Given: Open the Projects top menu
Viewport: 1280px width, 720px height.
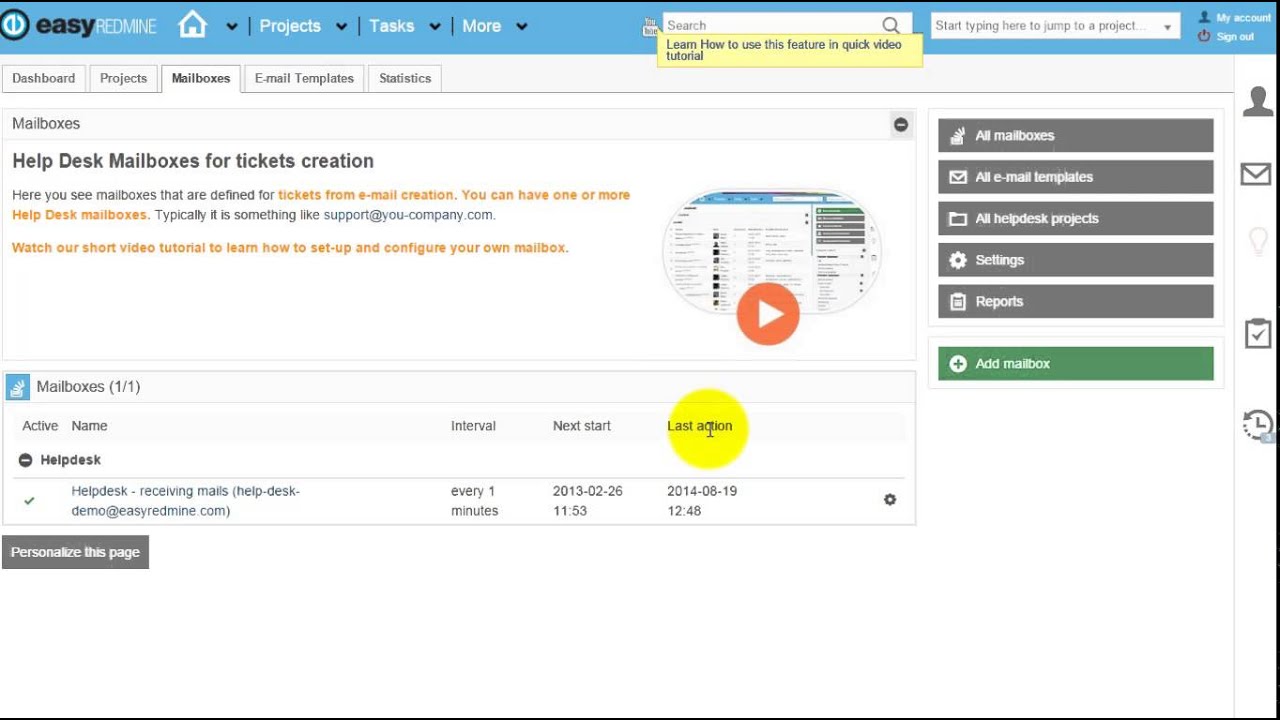Looking at the screenshot, I should click(290, 26).
